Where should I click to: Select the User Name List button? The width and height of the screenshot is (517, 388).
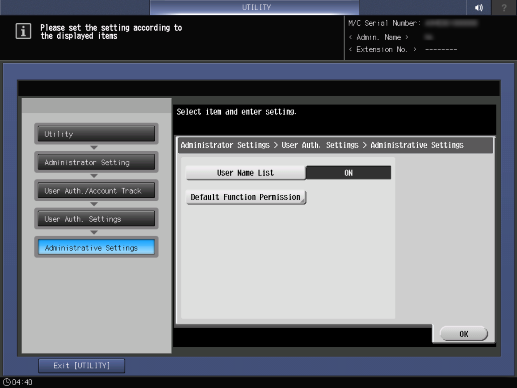[246, 173]
